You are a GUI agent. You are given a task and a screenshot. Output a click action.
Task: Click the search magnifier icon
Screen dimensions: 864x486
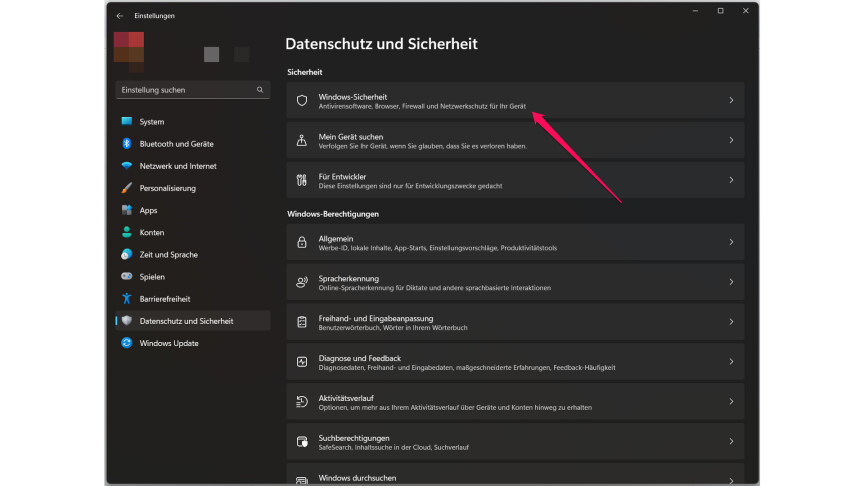coord(260,90)
